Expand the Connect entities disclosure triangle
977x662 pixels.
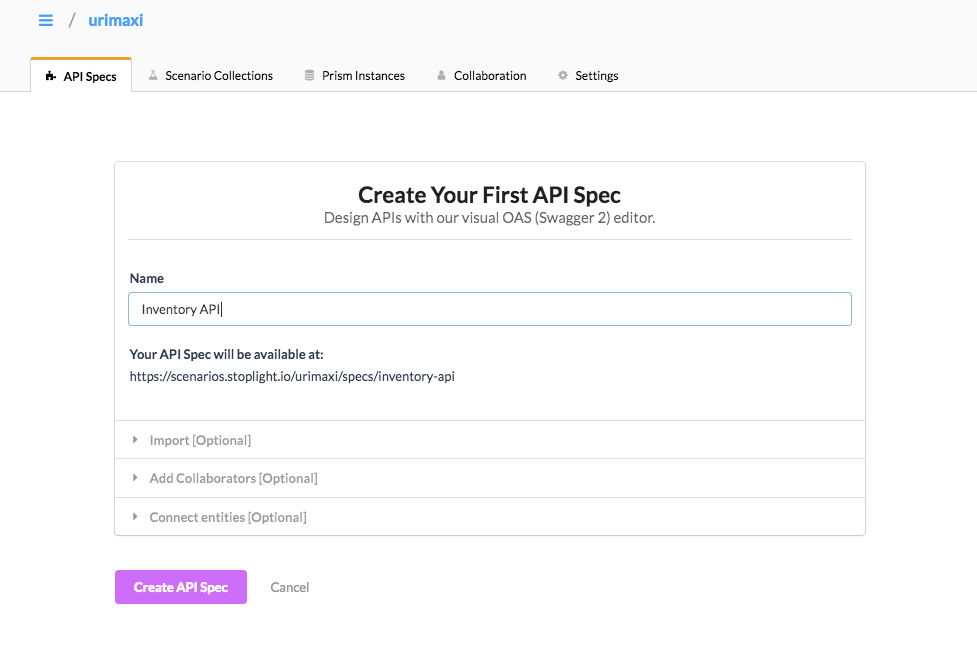(x=135, y=517)
